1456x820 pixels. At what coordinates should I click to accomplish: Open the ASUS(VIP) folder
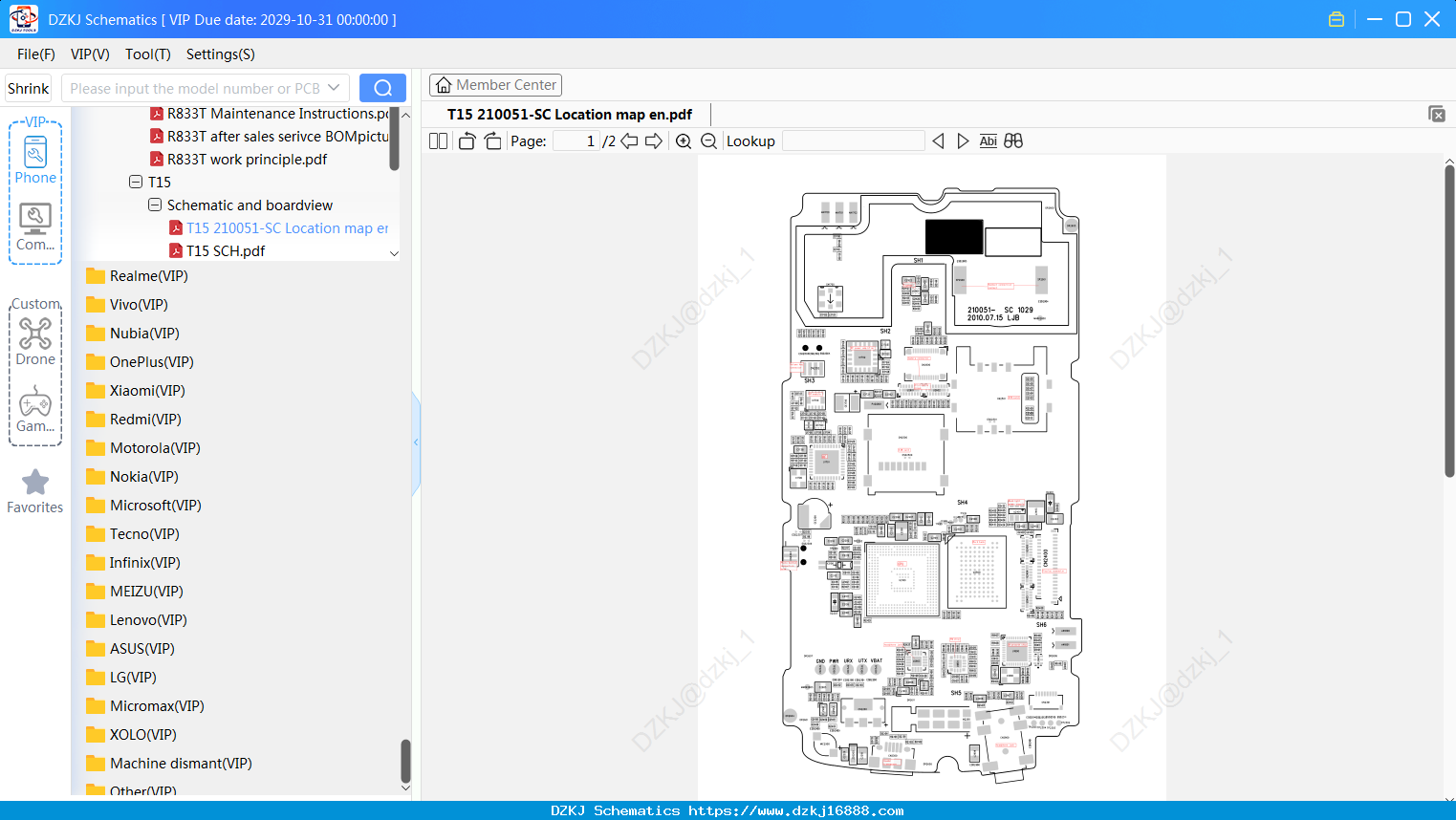[130, 649]
